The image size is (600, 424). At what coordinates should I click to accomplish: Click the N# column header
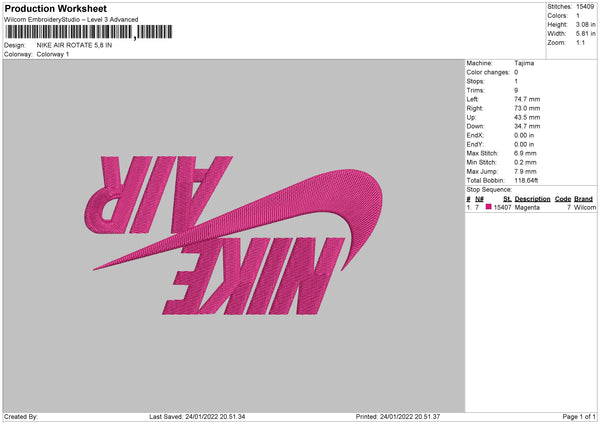(x=479, y=199)
